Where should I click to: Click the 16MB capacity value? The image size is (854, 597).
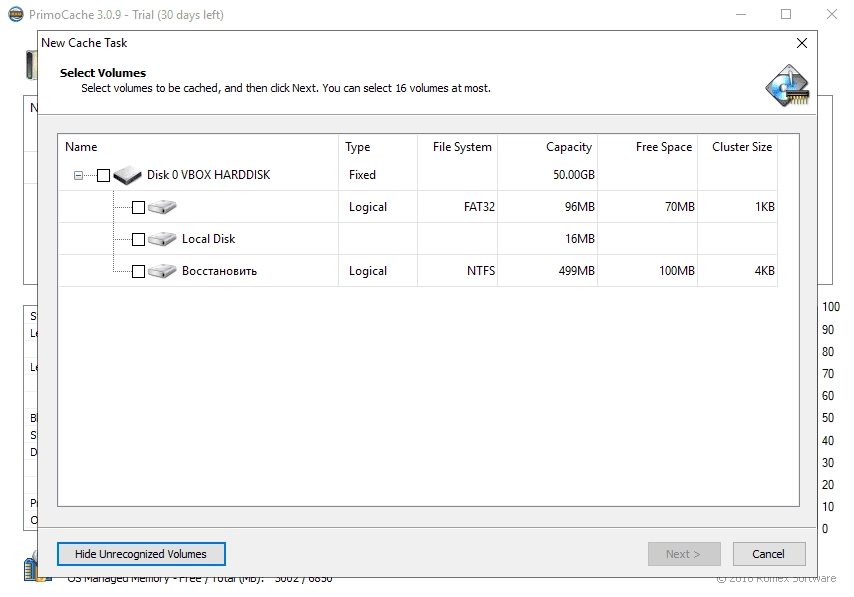(580, 239)
